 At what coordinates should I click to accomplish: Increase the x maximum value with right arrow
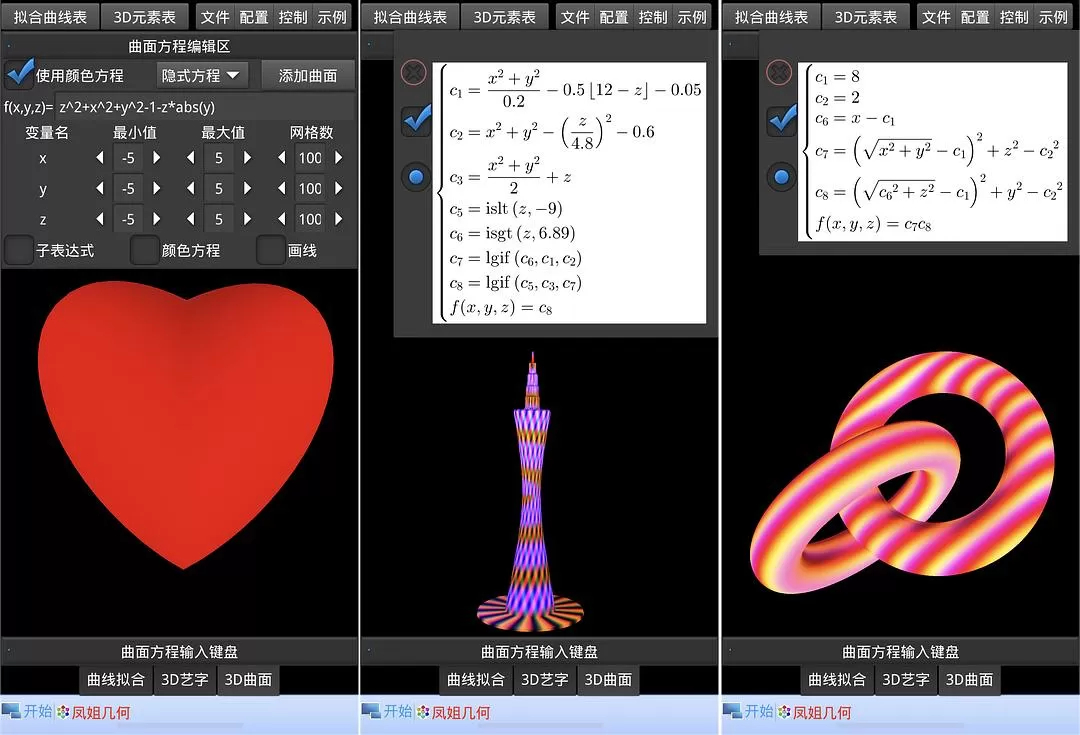[x=248, y=158]
